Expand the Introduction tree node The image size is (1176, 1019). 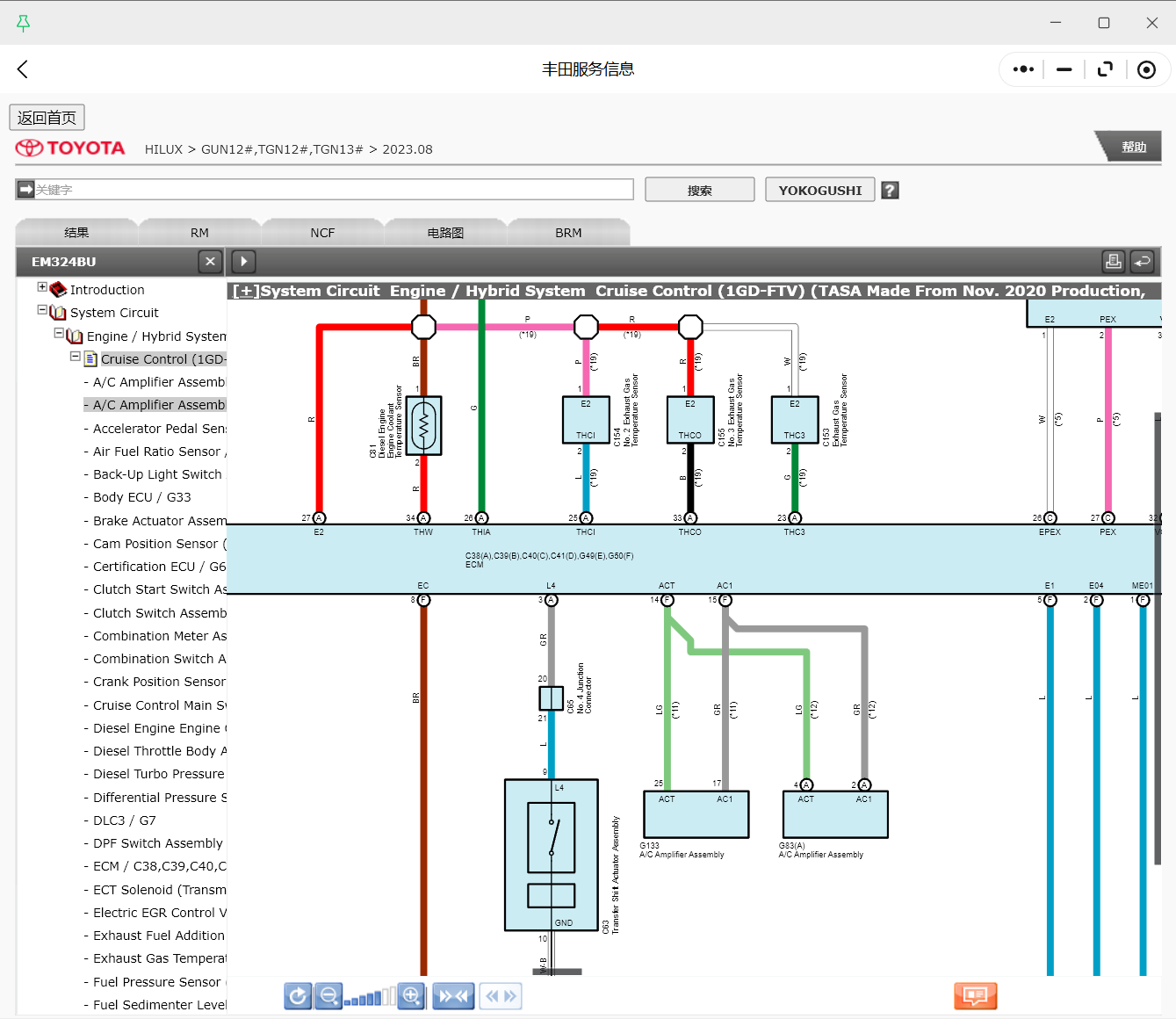point(41,288)
